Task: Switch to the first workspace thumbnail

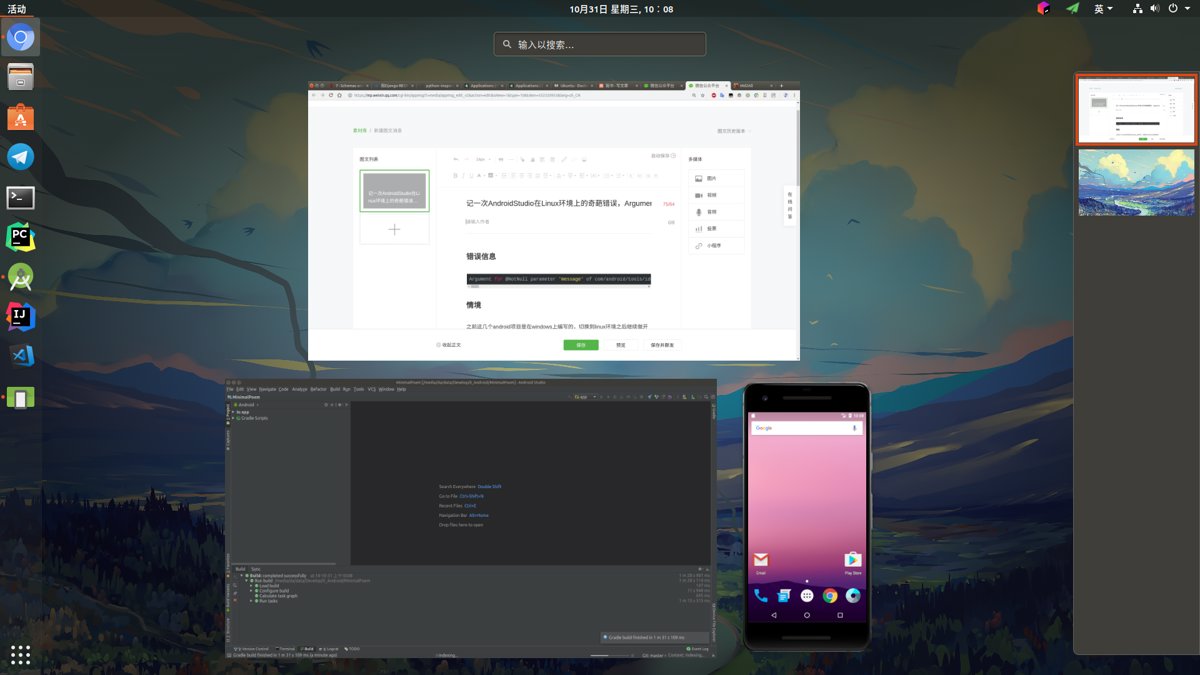Action: [1136, 110]
